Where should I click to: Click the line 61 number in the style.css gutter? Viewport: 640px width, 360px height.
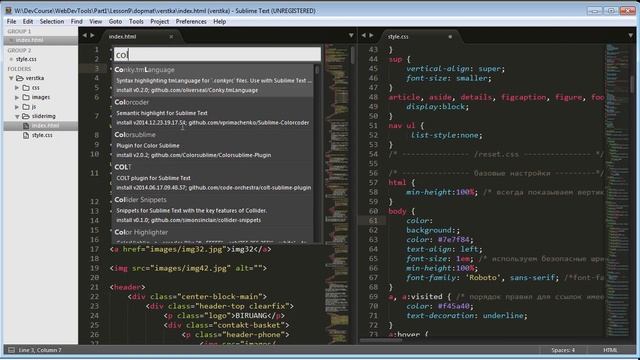click(373, 221)
